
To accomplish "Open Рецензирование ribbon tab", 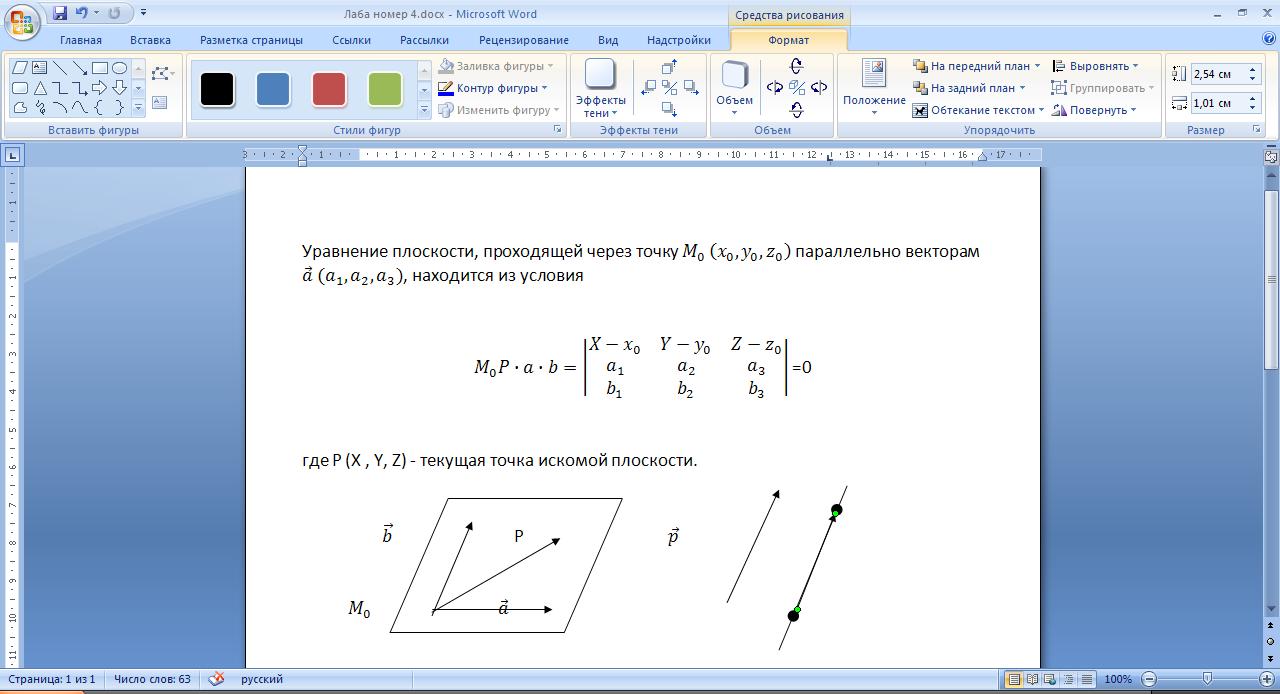I will coord(523,40).
